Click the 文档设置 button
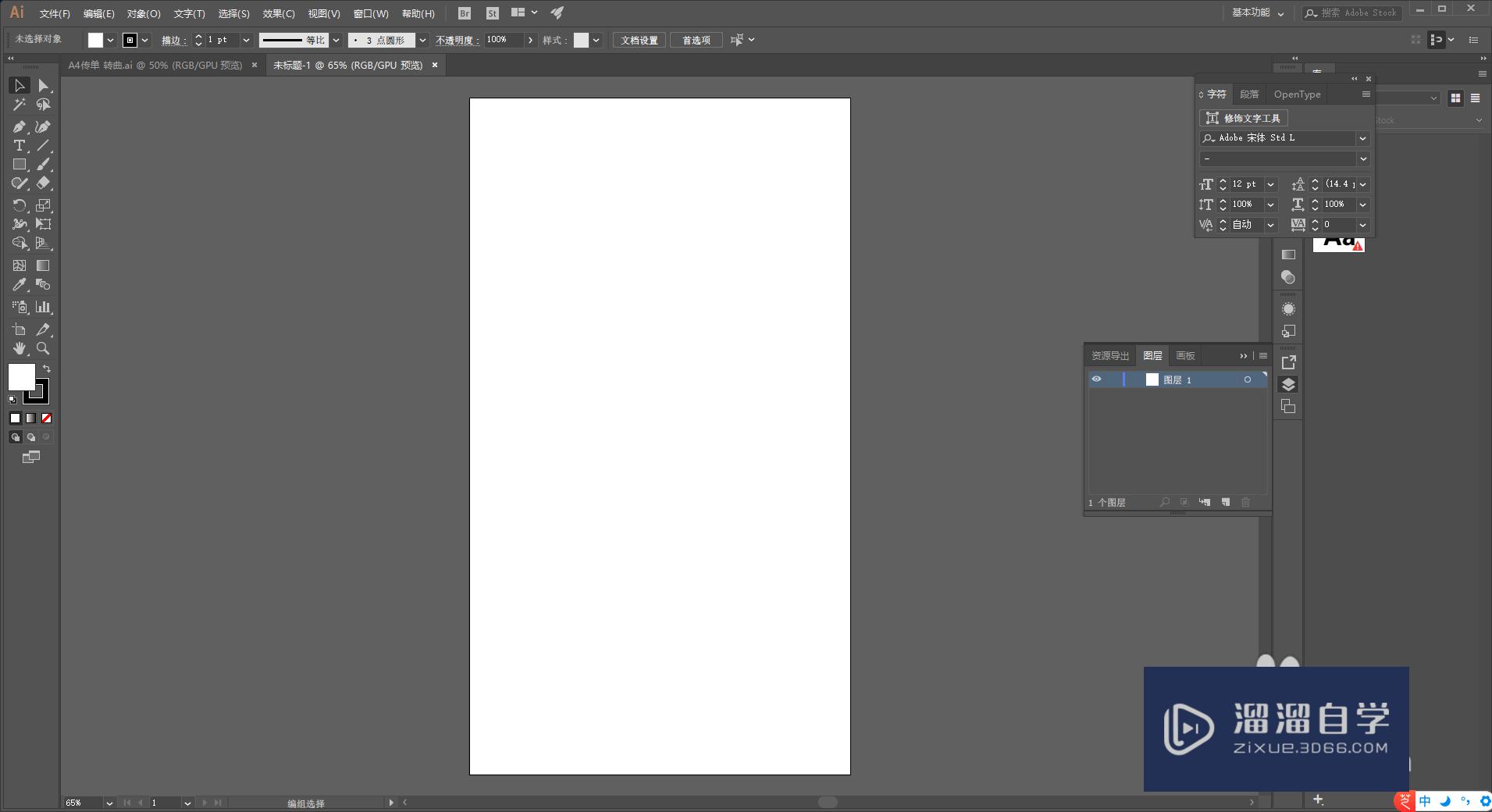This screenshot has height=812, width=1492. click(x=639, y=40)
